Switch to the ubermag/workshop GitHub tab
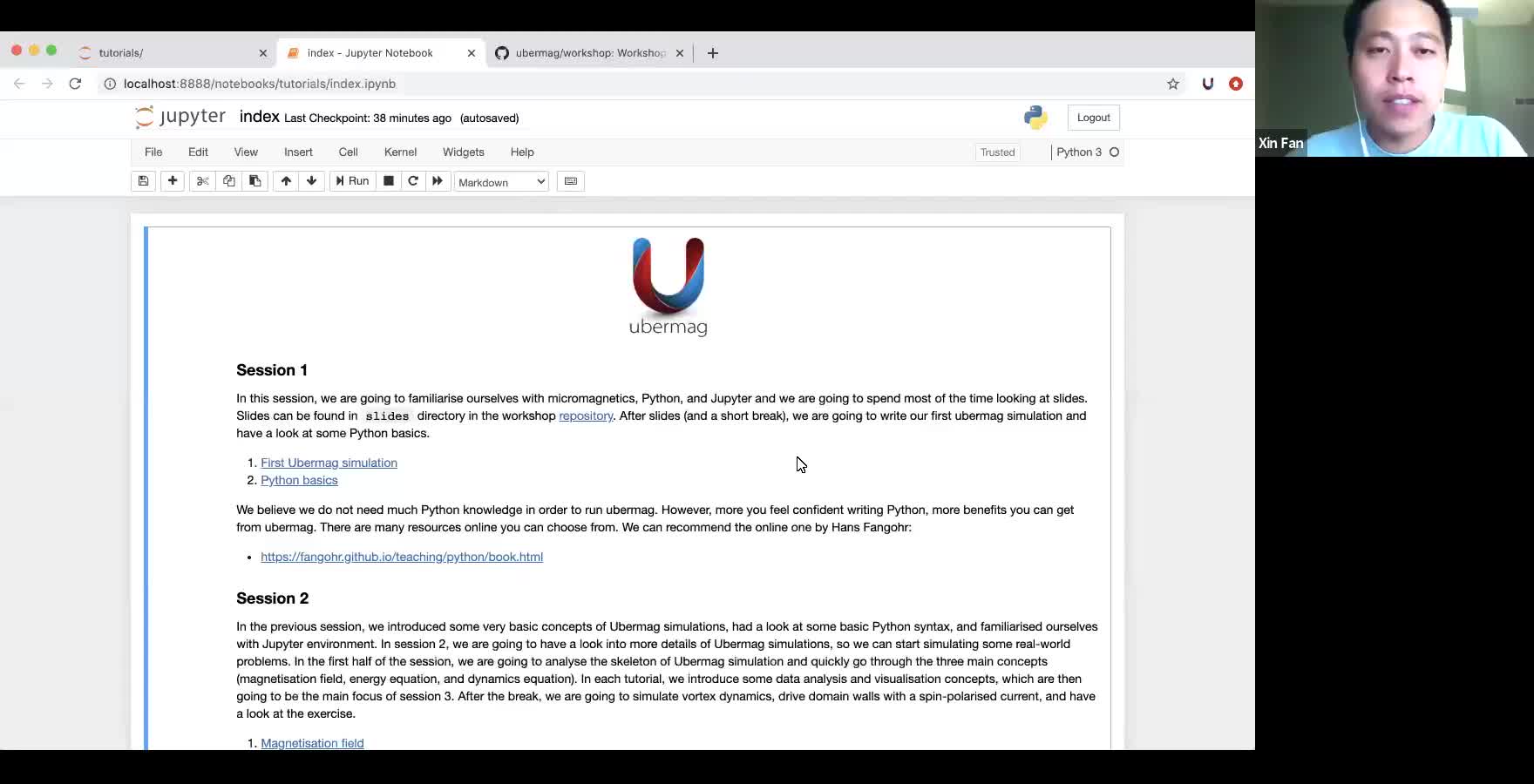Screen dimensions: 1534x784 (589, 53)
